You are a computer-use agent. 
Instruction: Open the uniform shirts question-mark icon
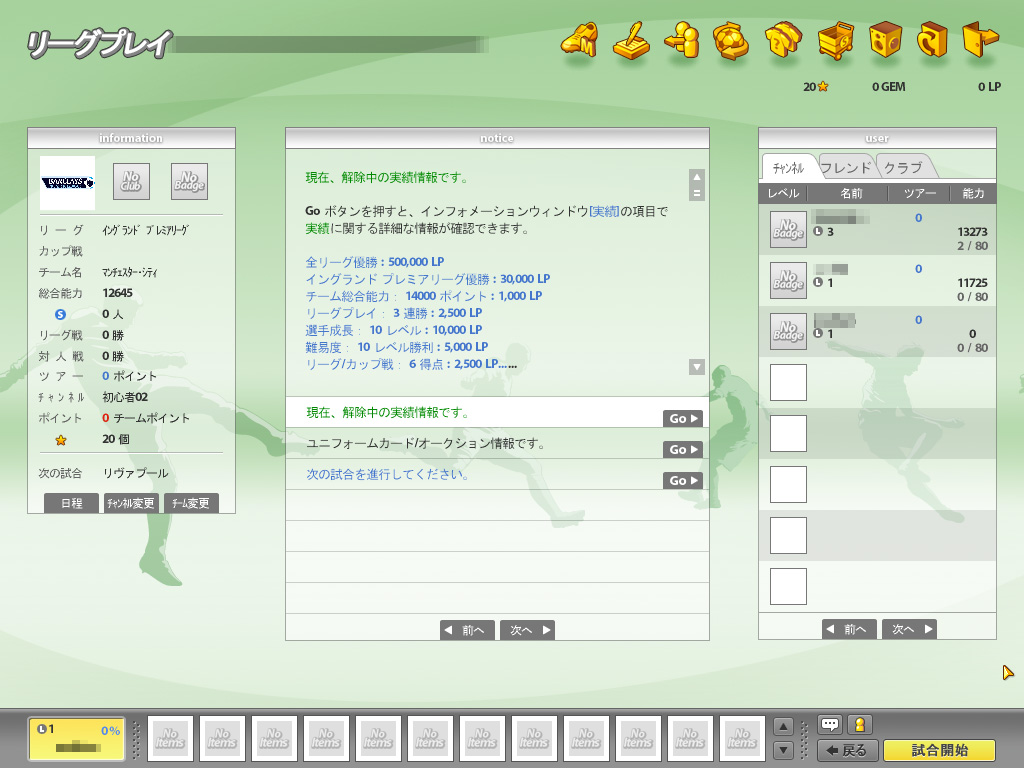click(x=783, y=40)
